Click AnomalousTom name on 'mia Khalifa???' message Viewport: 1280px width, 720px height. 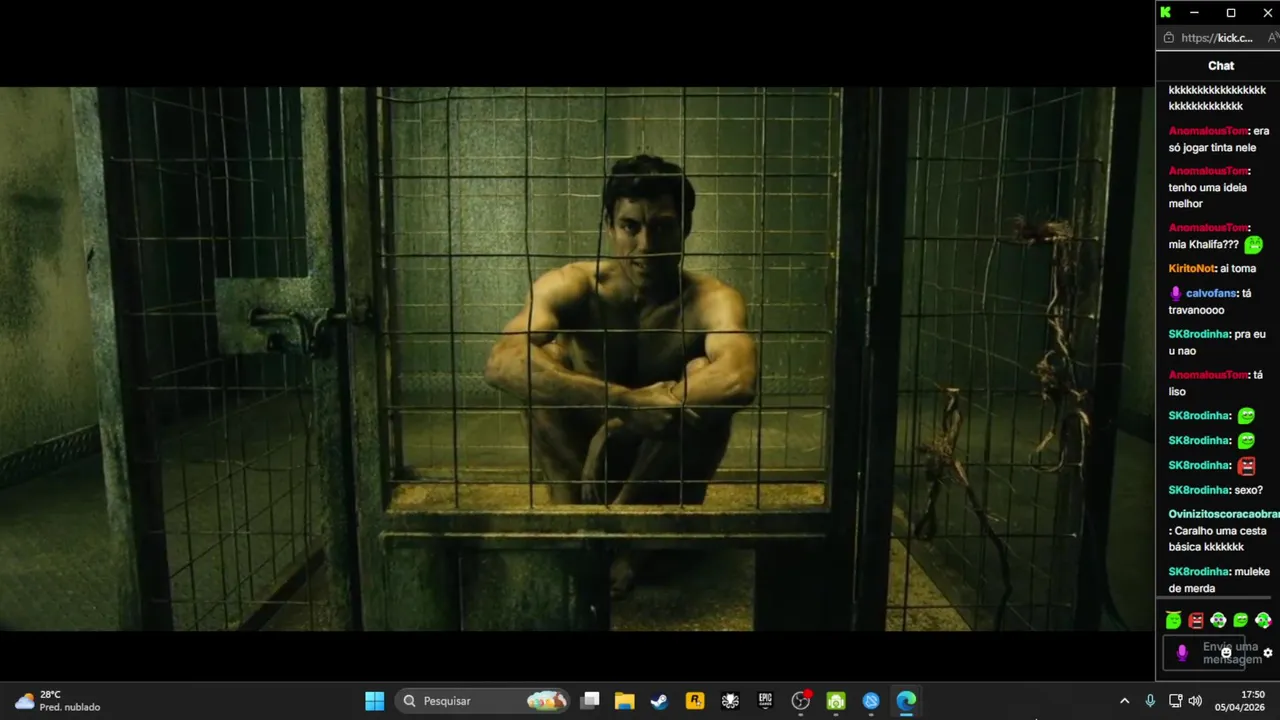coord(1208,228)
